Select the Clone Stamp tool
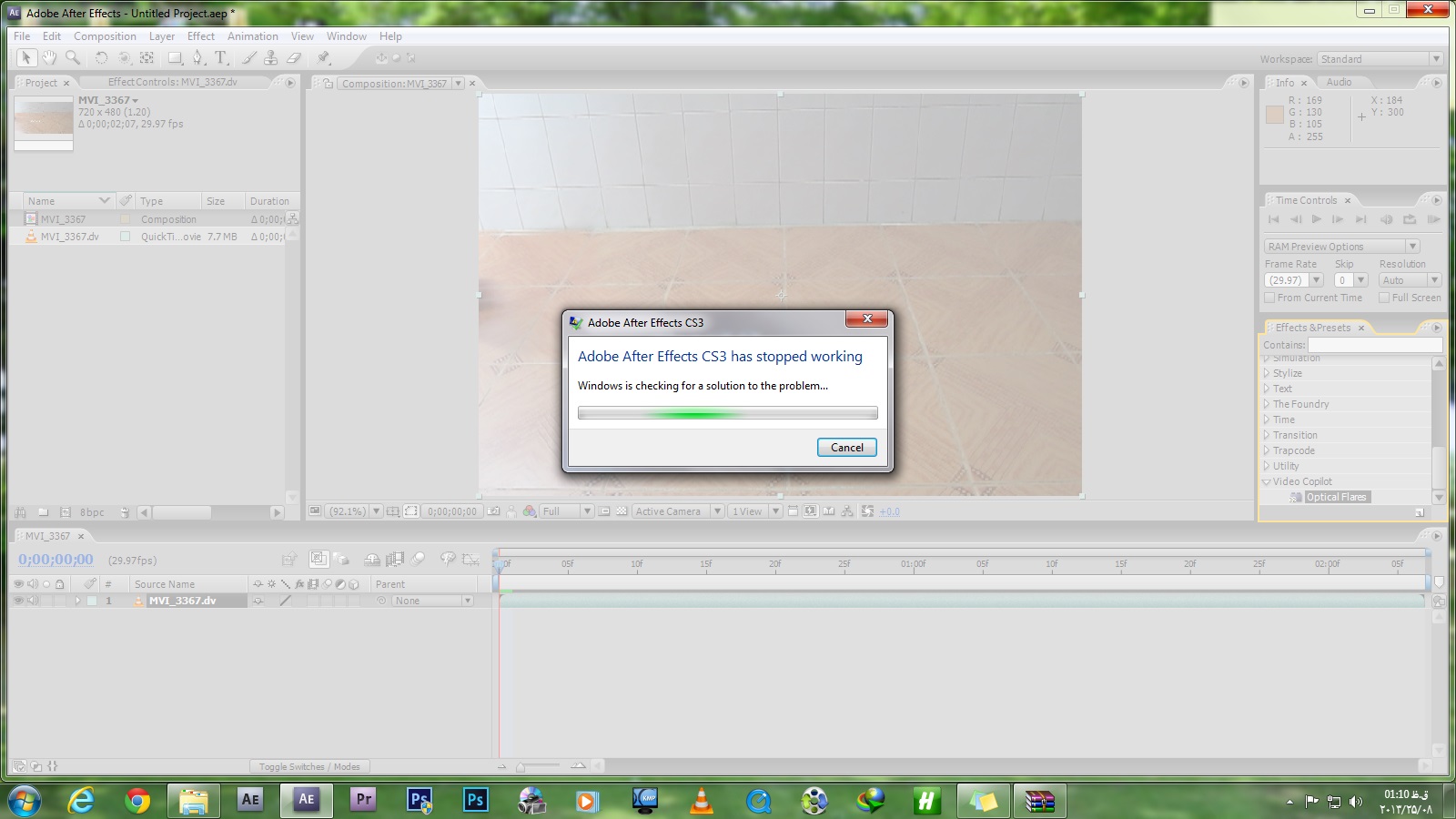The height and width of the screenshot is (819, 1456). pos(270,57)
